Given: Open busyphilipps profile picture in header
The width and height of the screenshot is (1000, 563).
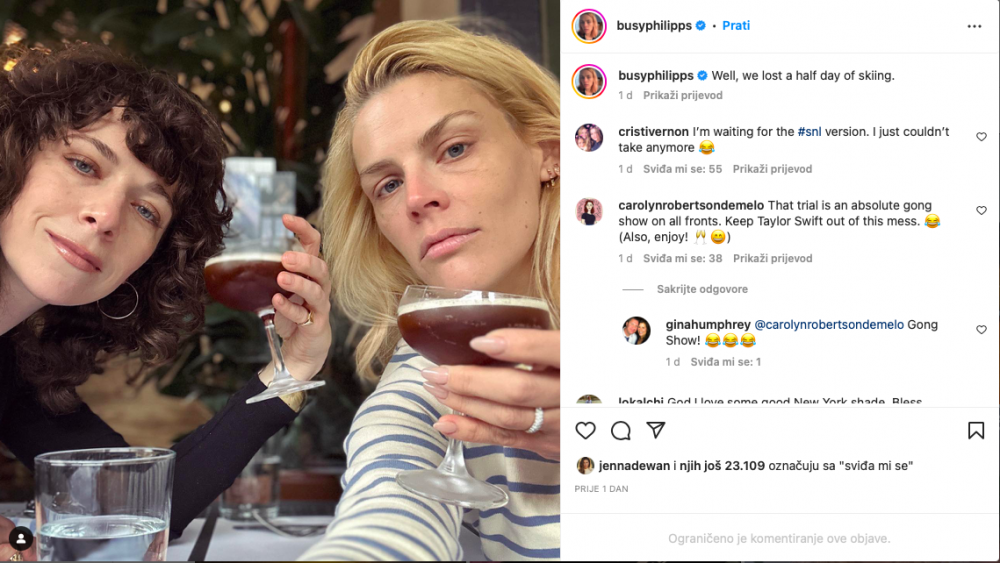Looking at the screenshot, I should (589, 26).
